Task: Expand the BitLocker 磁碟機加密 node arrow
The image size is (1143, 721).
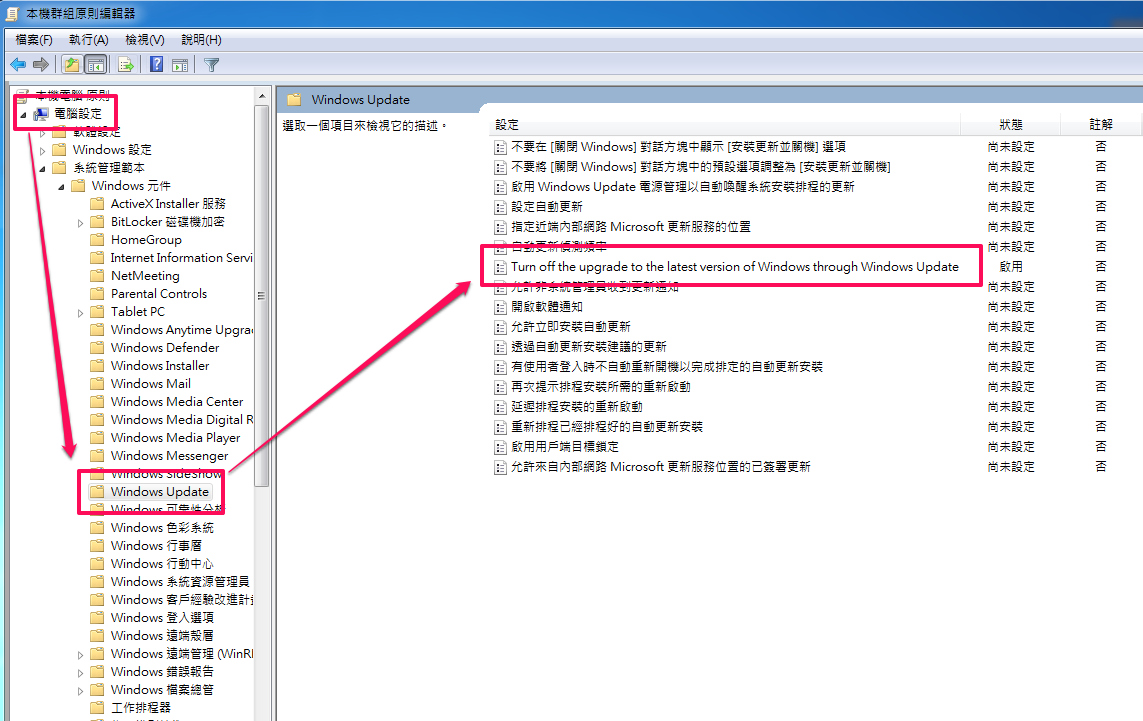Action: tap(80, 222)
